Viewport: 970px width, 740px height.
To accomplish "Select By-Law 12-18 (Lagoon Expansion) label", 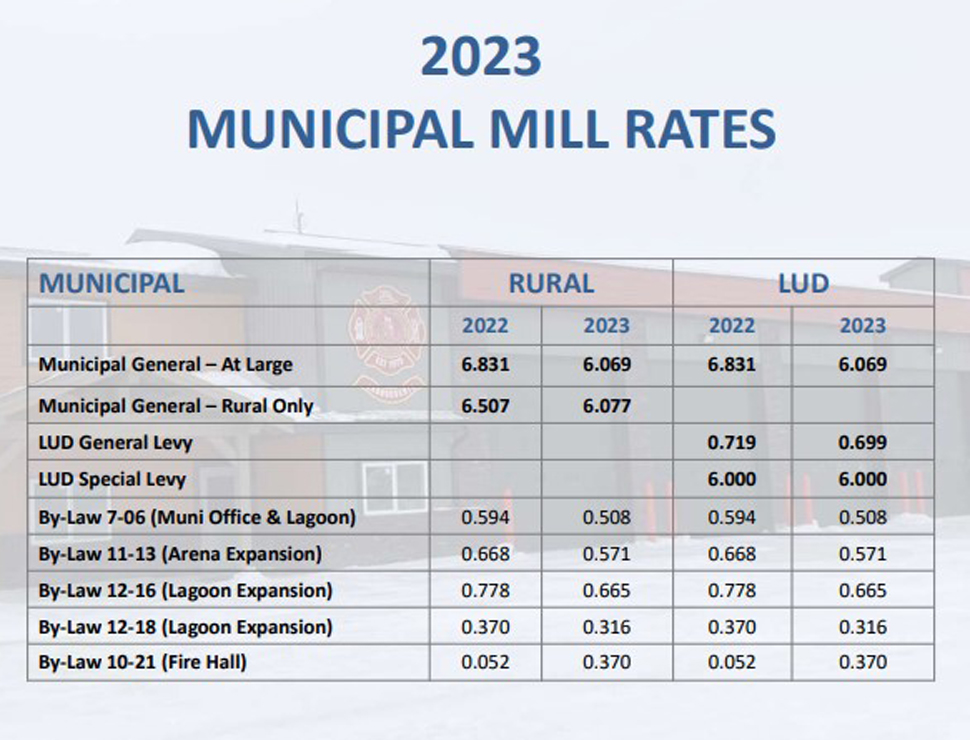I will click(185, 627).
